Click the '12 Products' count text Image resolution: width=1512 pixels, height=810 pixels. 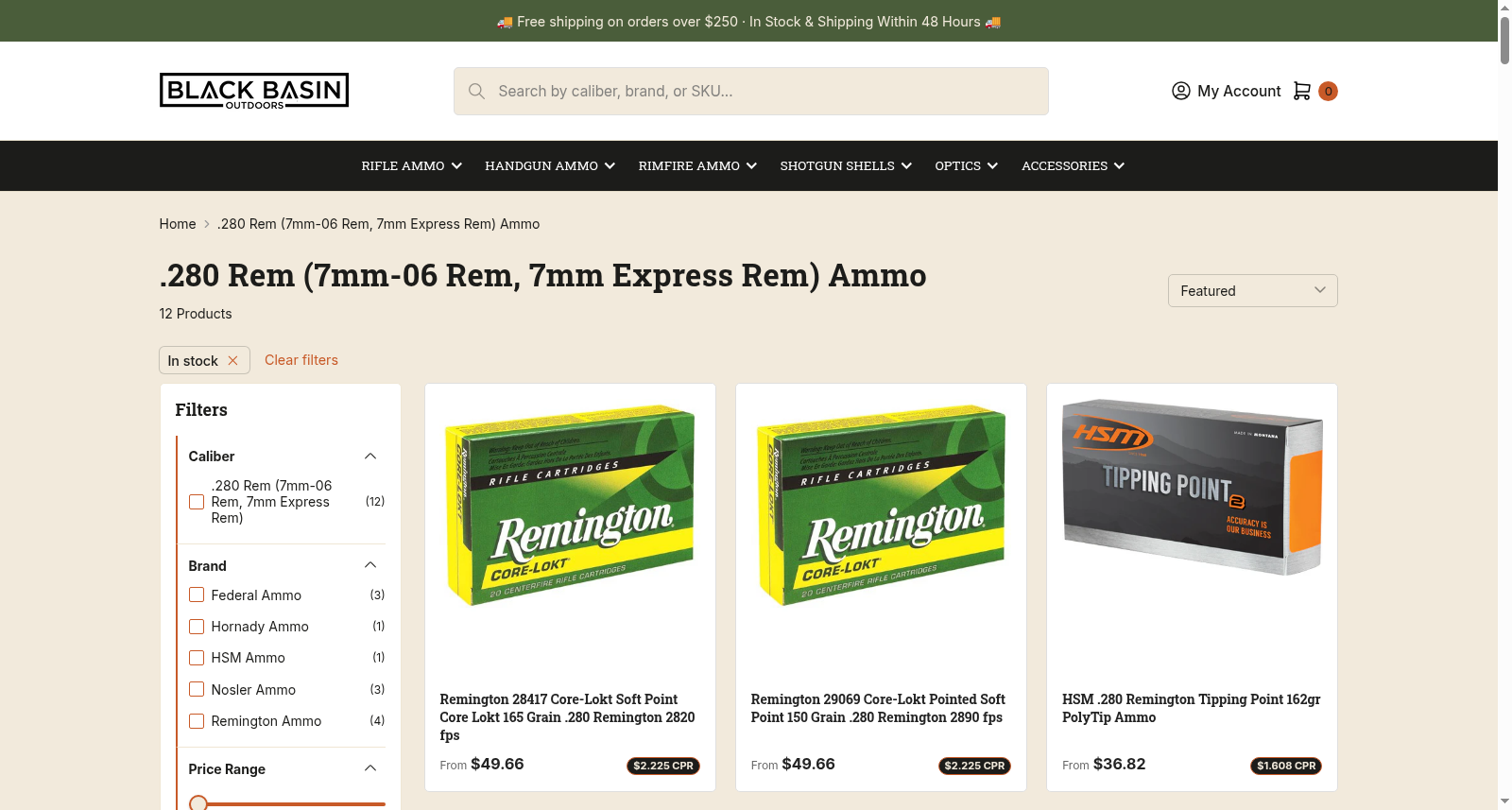tap(196, 314)
